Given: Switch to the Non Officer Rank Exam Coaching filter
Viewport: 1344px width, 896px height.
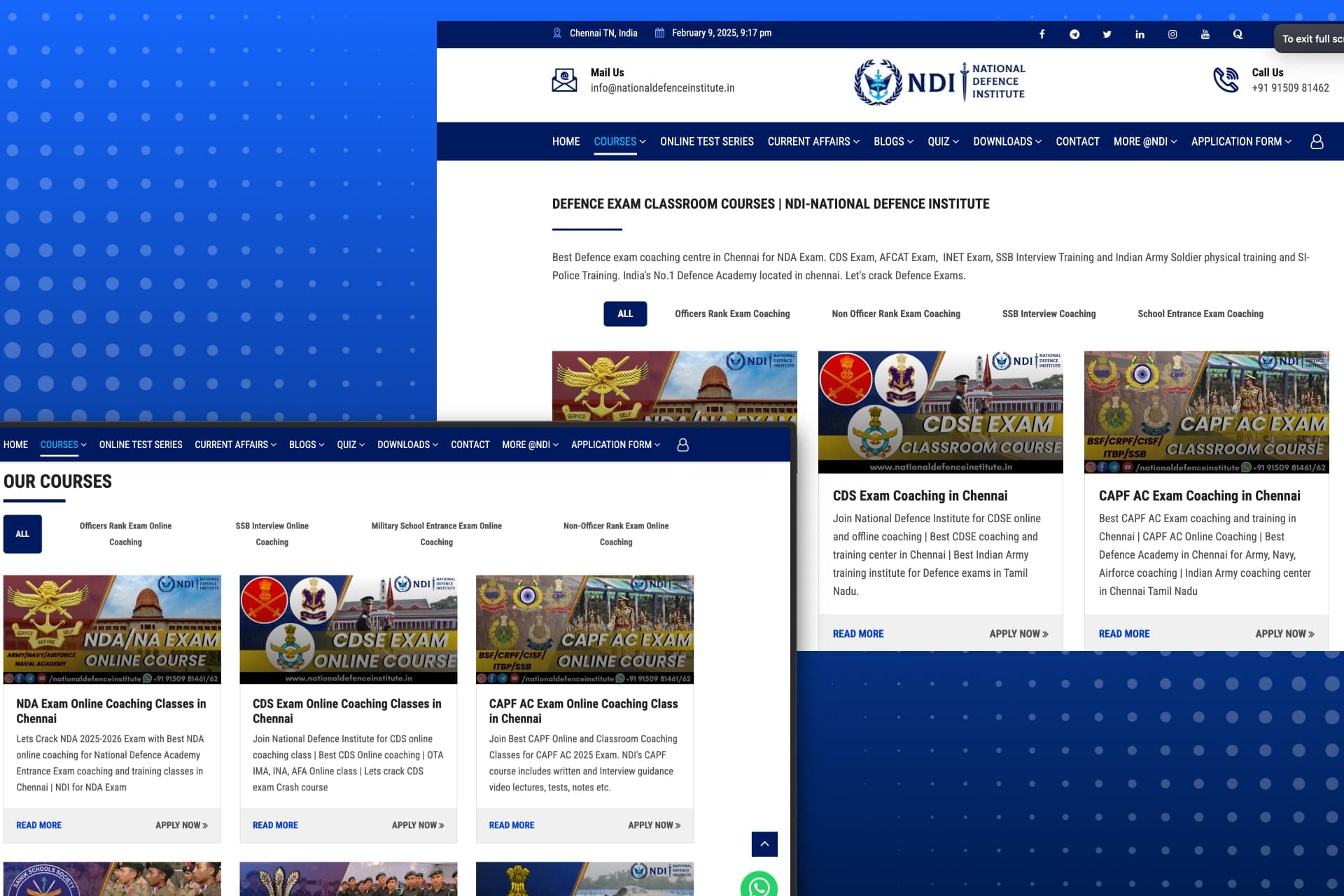Looking at the screenshot, I should click(896, 314).
